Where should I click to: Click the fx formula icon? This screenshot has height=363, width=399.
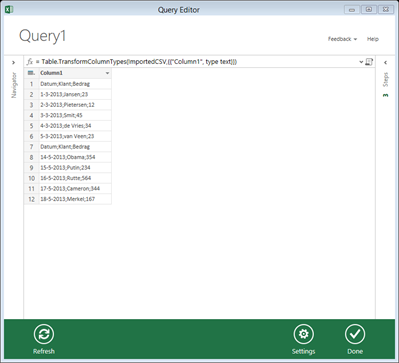point(30,62)
